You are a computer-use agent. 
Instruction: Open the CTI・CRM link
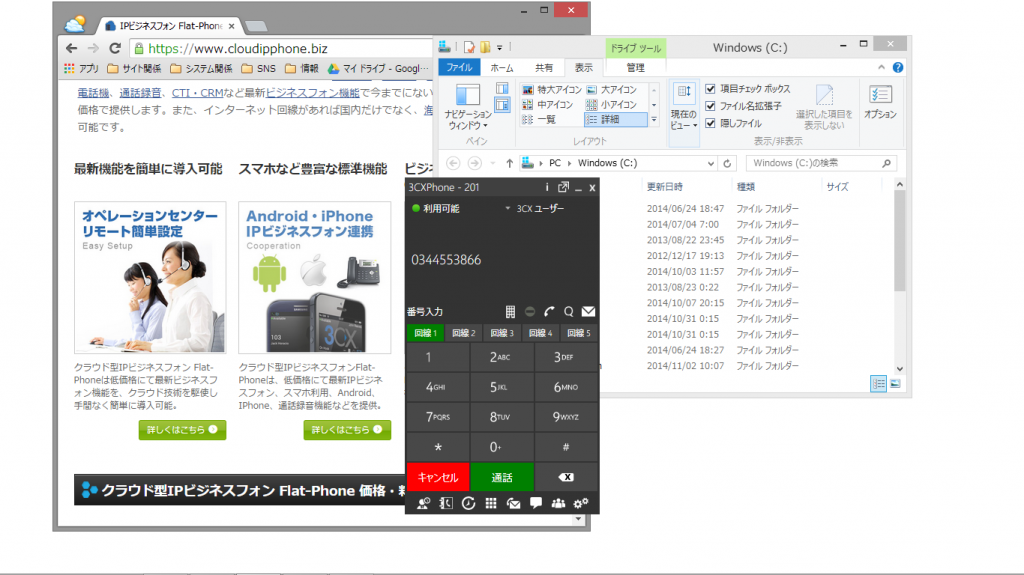pos(197,93)
